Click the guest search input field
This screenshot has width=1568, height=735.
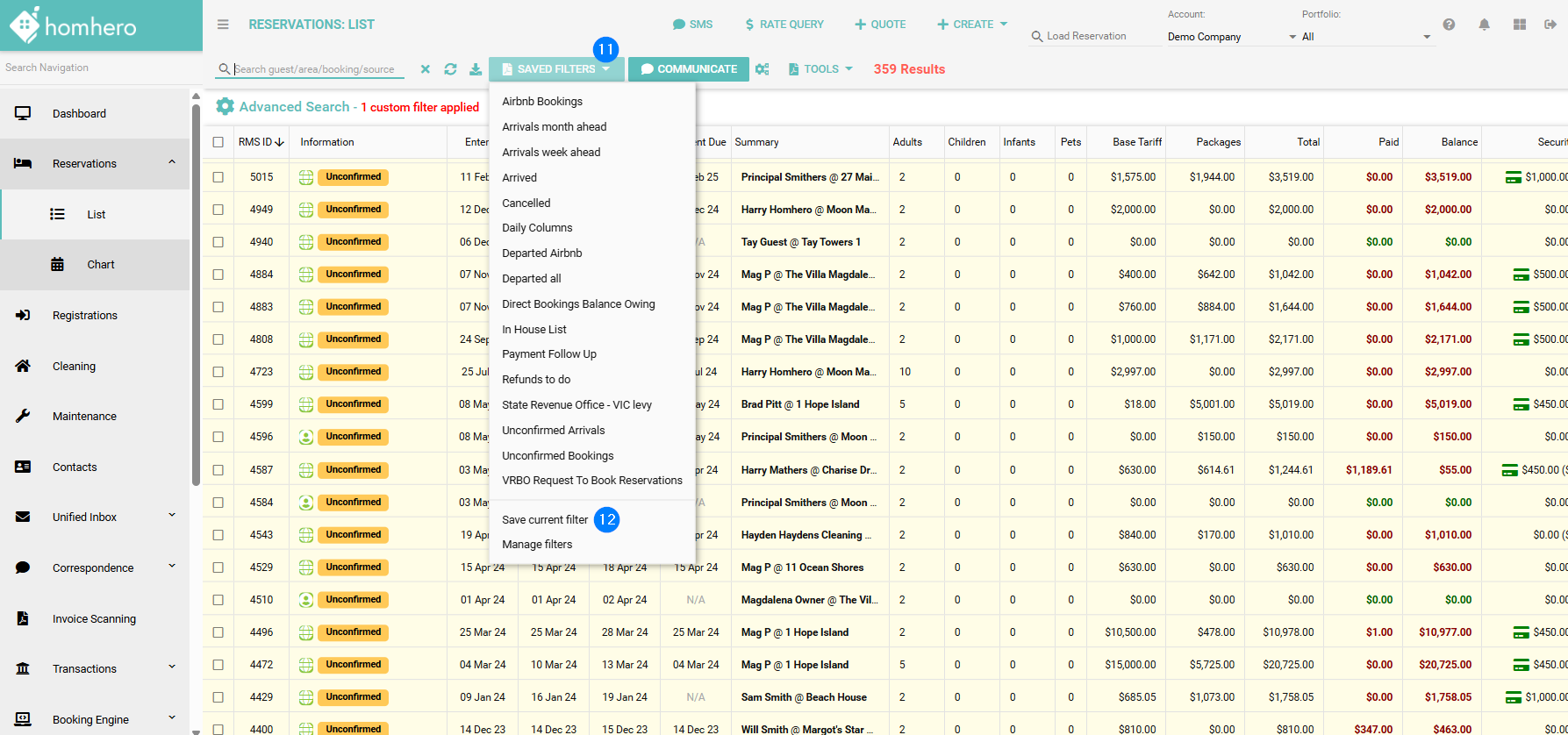[x=316, y=69]
